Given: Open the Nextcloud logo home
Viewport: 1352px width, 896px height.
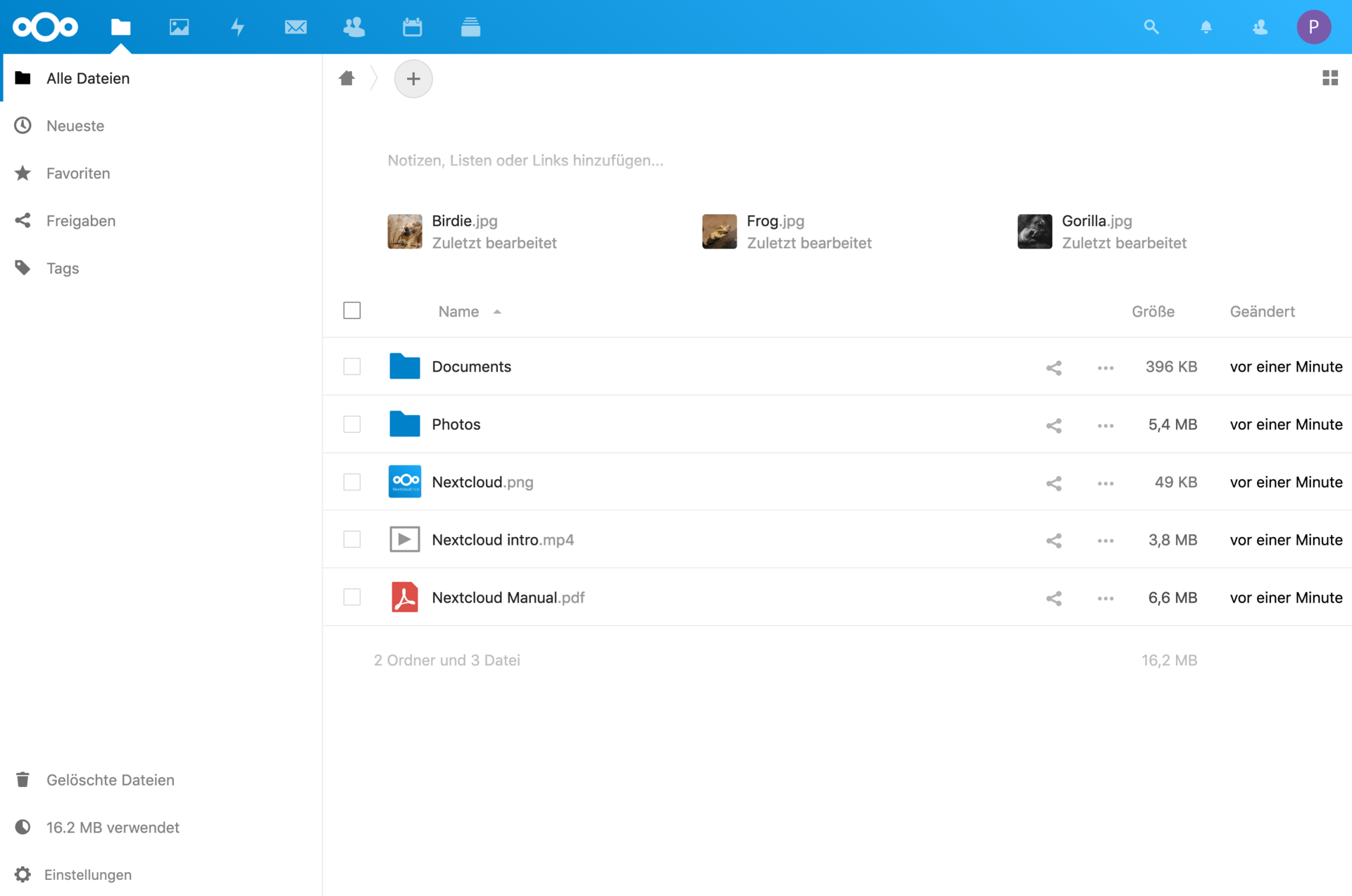Looking at the screenshot, I should (45, 27).
